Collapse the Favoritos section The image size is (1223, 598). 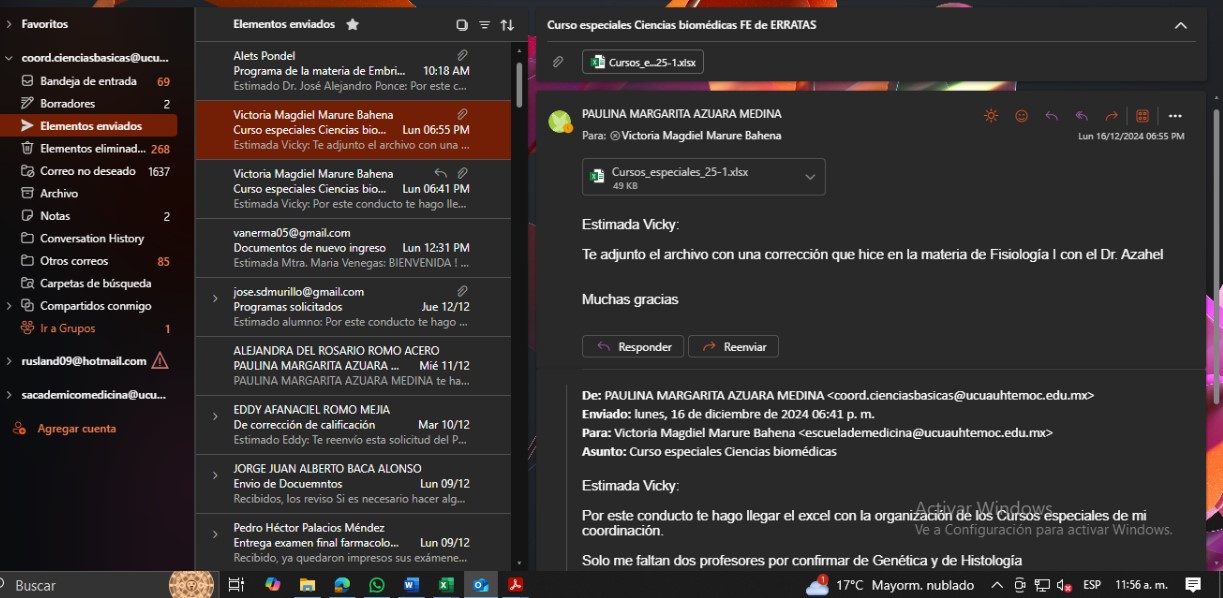(x=10, y=23)
